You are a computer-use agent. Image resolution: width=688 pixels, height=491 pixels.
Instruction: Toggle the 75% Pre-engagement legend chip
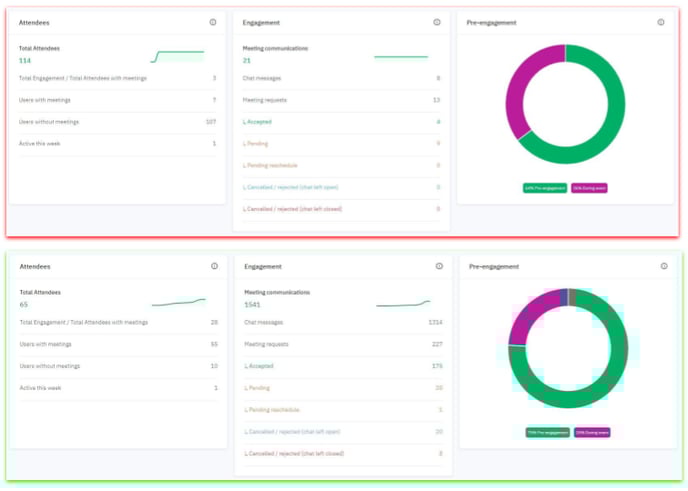click(548, 432)
